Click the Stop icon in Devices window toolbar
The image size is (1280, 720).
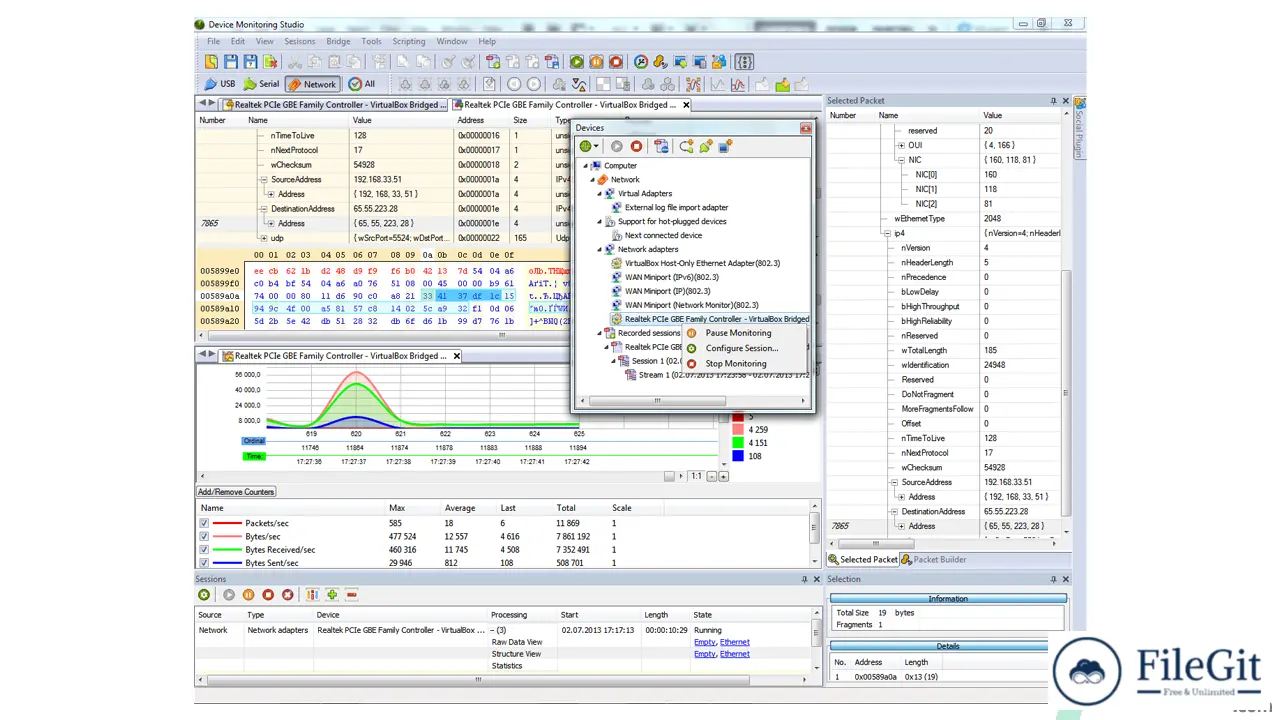pyautogui.click(x=636, y=146)
